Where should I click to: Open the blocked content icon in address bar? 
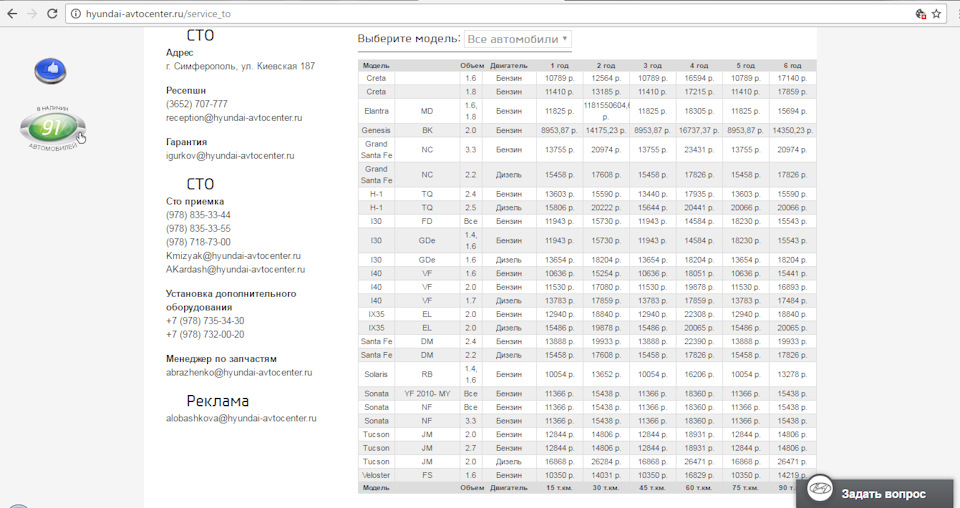920,13
